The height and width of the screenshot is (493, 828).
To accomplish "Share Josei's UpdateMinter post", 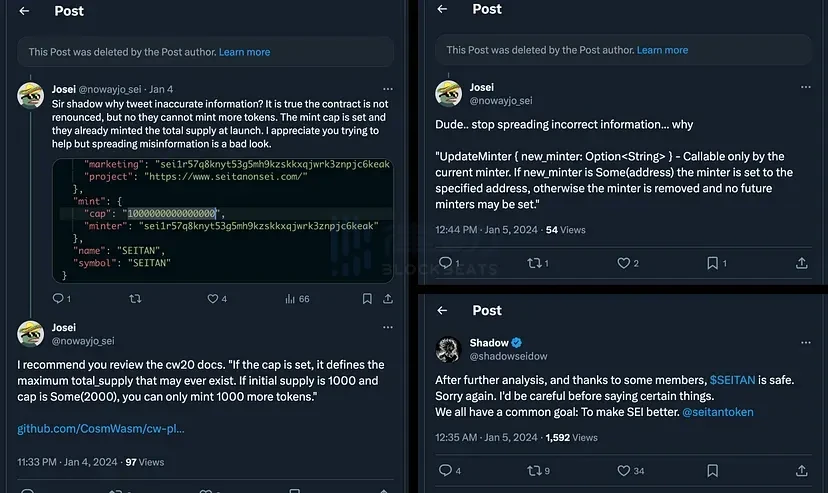I will point(801,263).
